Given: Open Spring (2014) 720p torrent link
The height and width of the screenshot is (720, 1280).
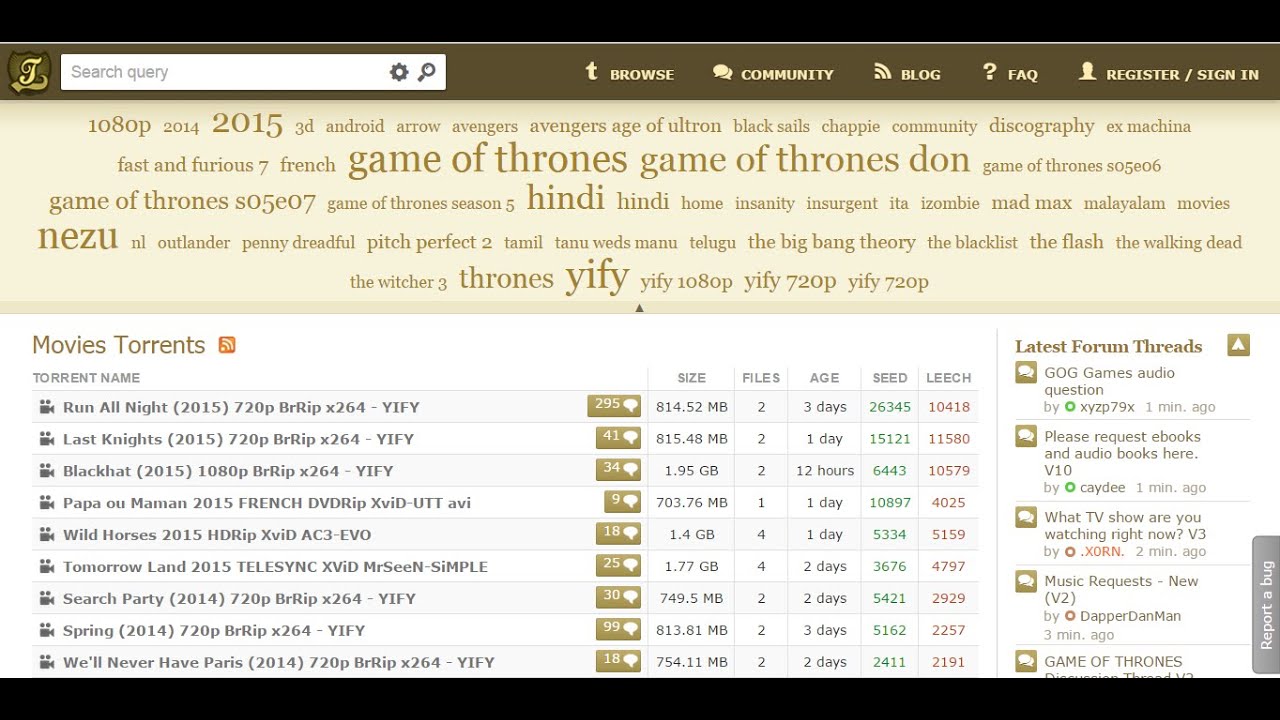Looking at the screenshot, I should point(214,631).
